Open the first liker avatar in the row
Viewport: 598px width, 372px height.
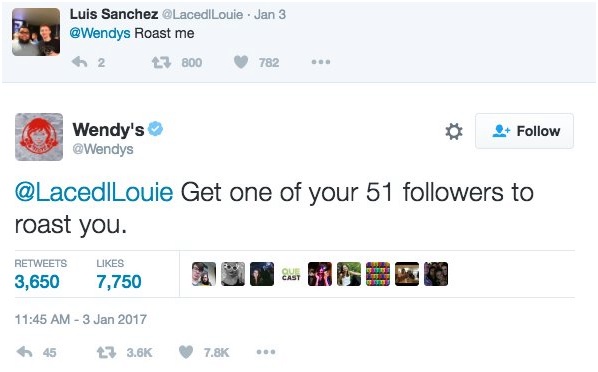[x=204, y=274]
